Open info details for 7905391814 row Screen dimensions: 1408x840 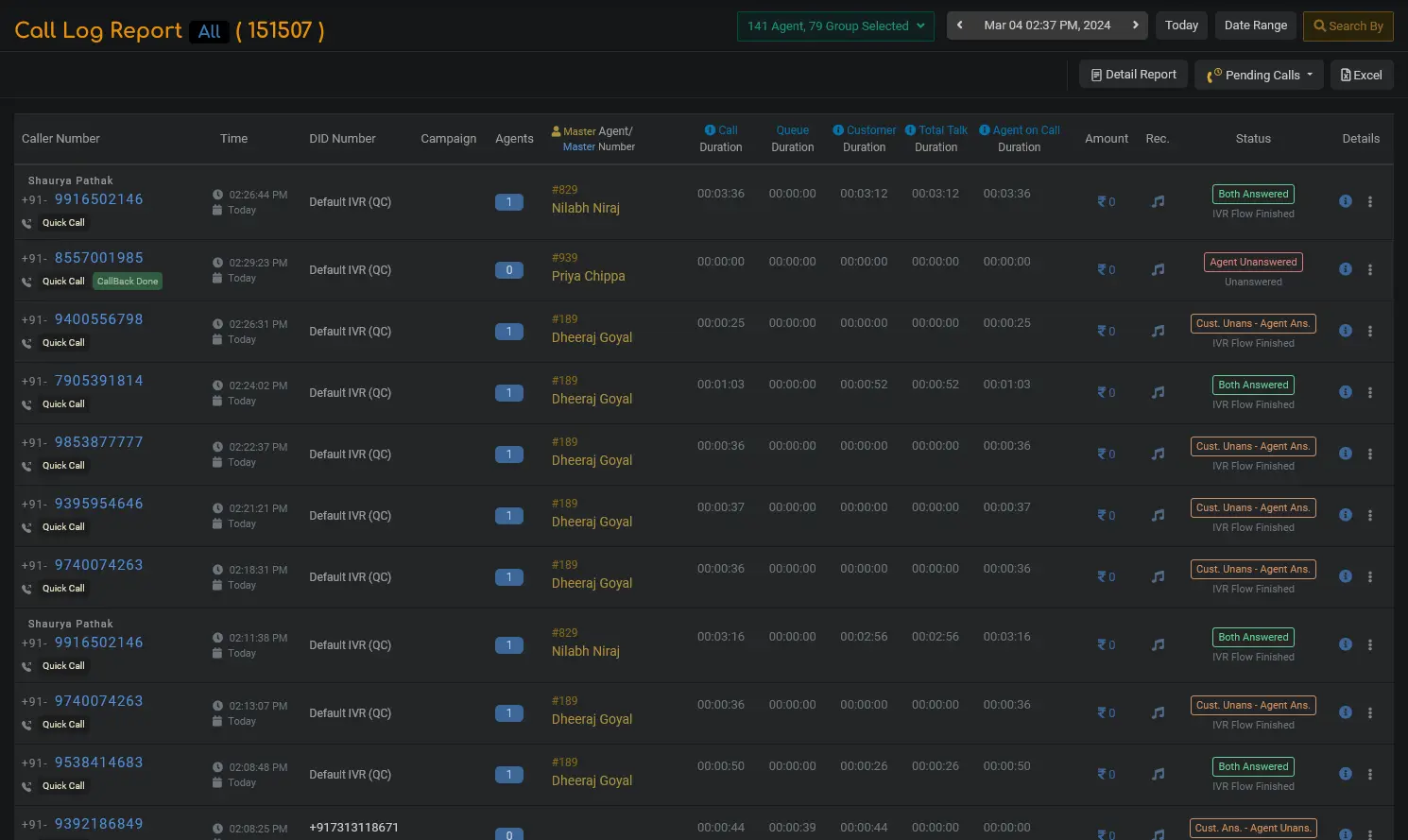(x=1346, y=392)
